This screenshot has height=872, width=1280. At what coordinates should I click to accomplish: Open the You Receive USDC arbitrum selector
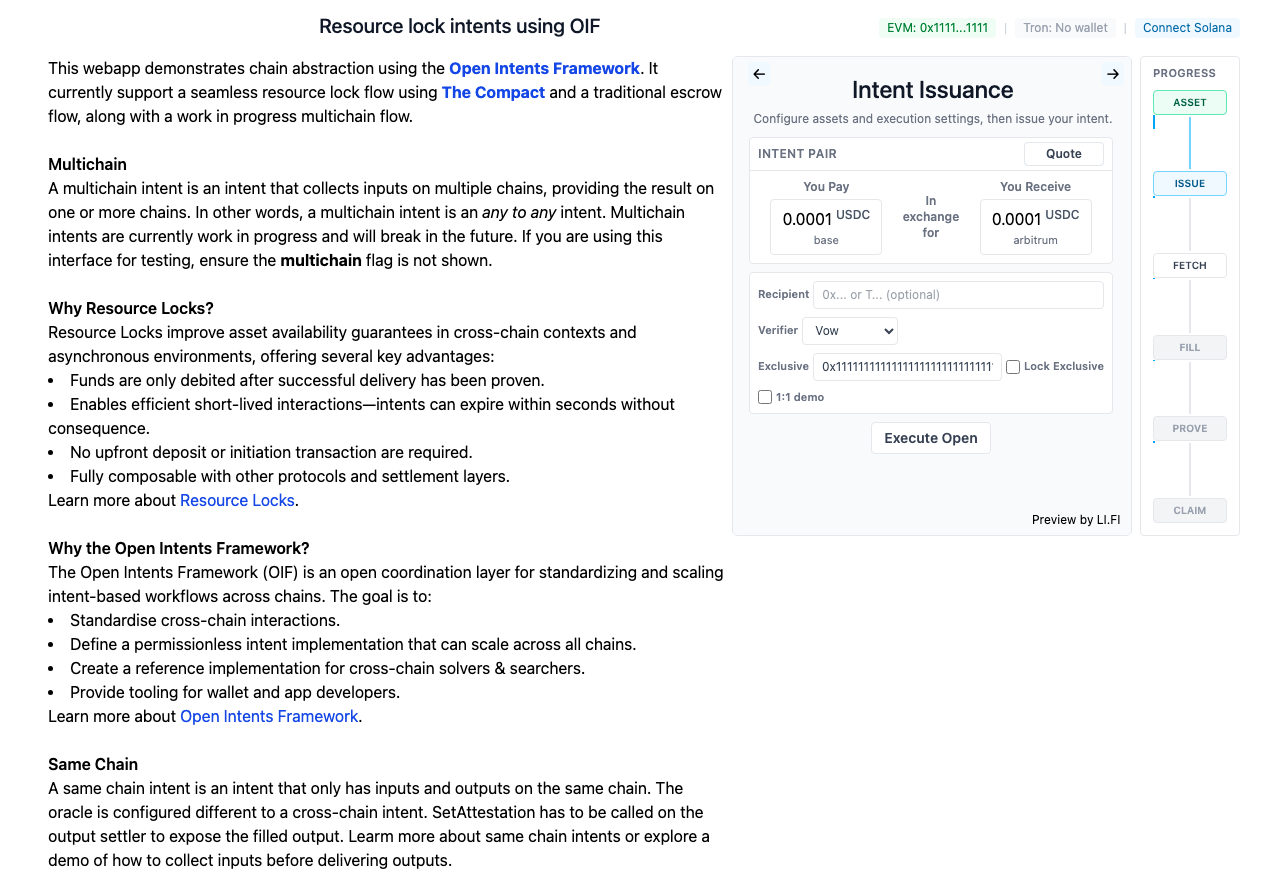click(x=1036, y=227)
